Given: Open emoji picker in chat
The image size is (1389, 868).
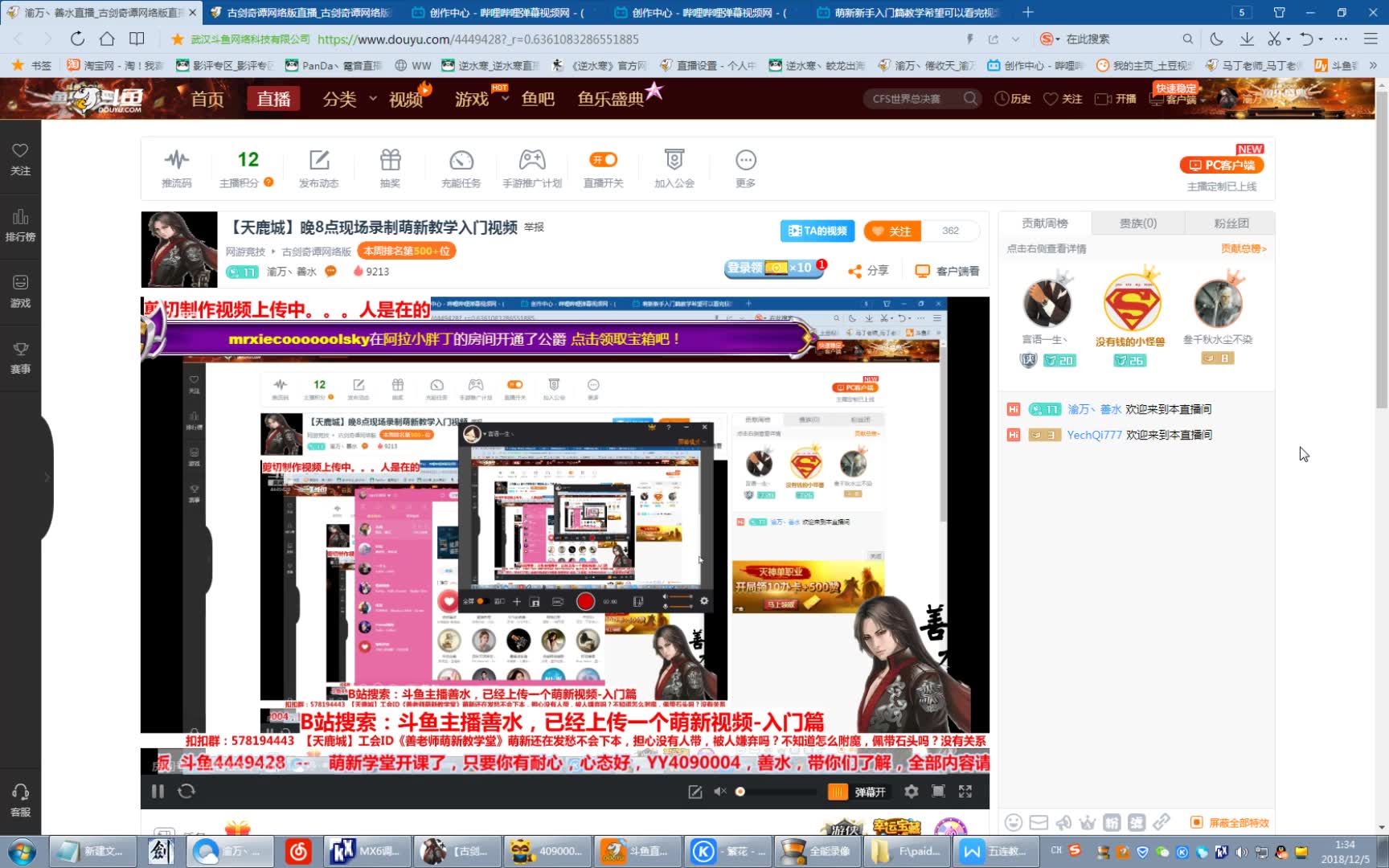Looking at the screenshot, I should [x=1014, y=822].
